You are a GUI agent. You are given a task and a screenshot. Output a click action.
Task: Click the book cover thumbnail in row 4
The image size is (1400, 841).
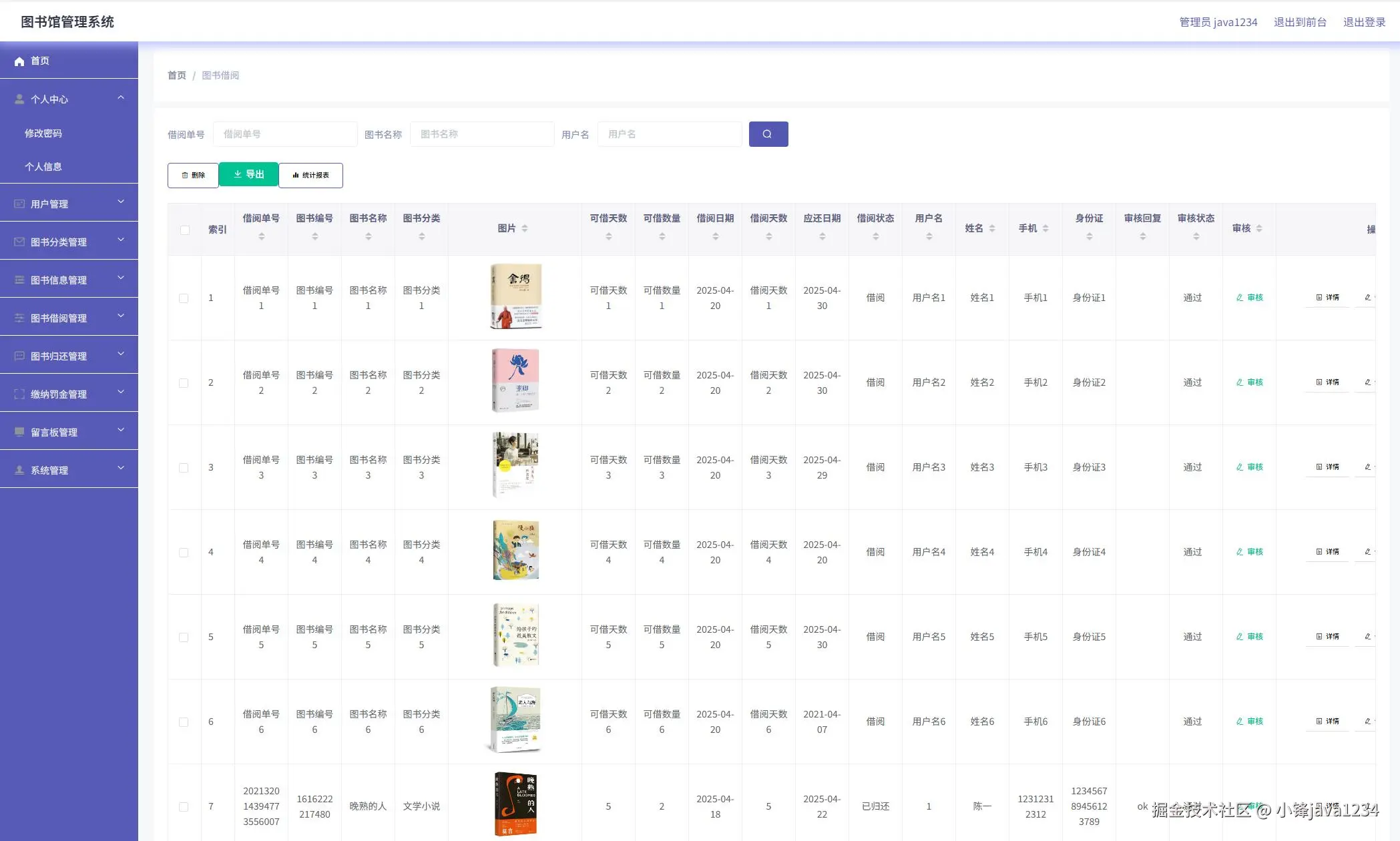pos(515,551)
